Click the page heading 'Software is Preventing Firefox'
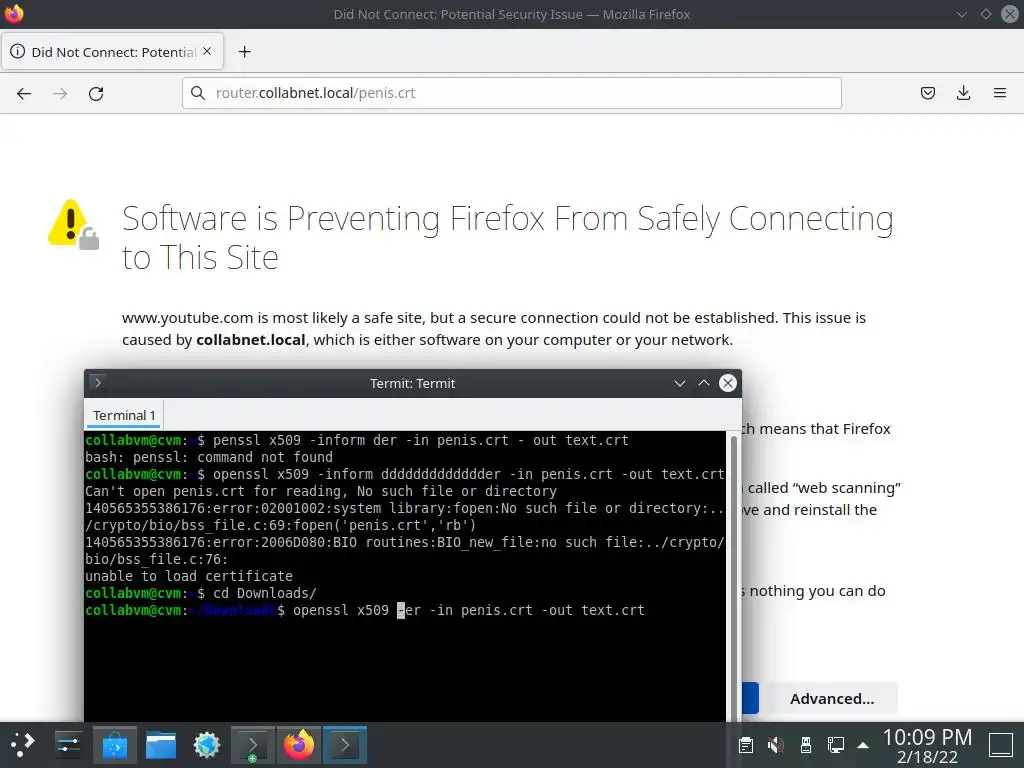The width and height of the screenshot is (1024, 768). (507, 237)
